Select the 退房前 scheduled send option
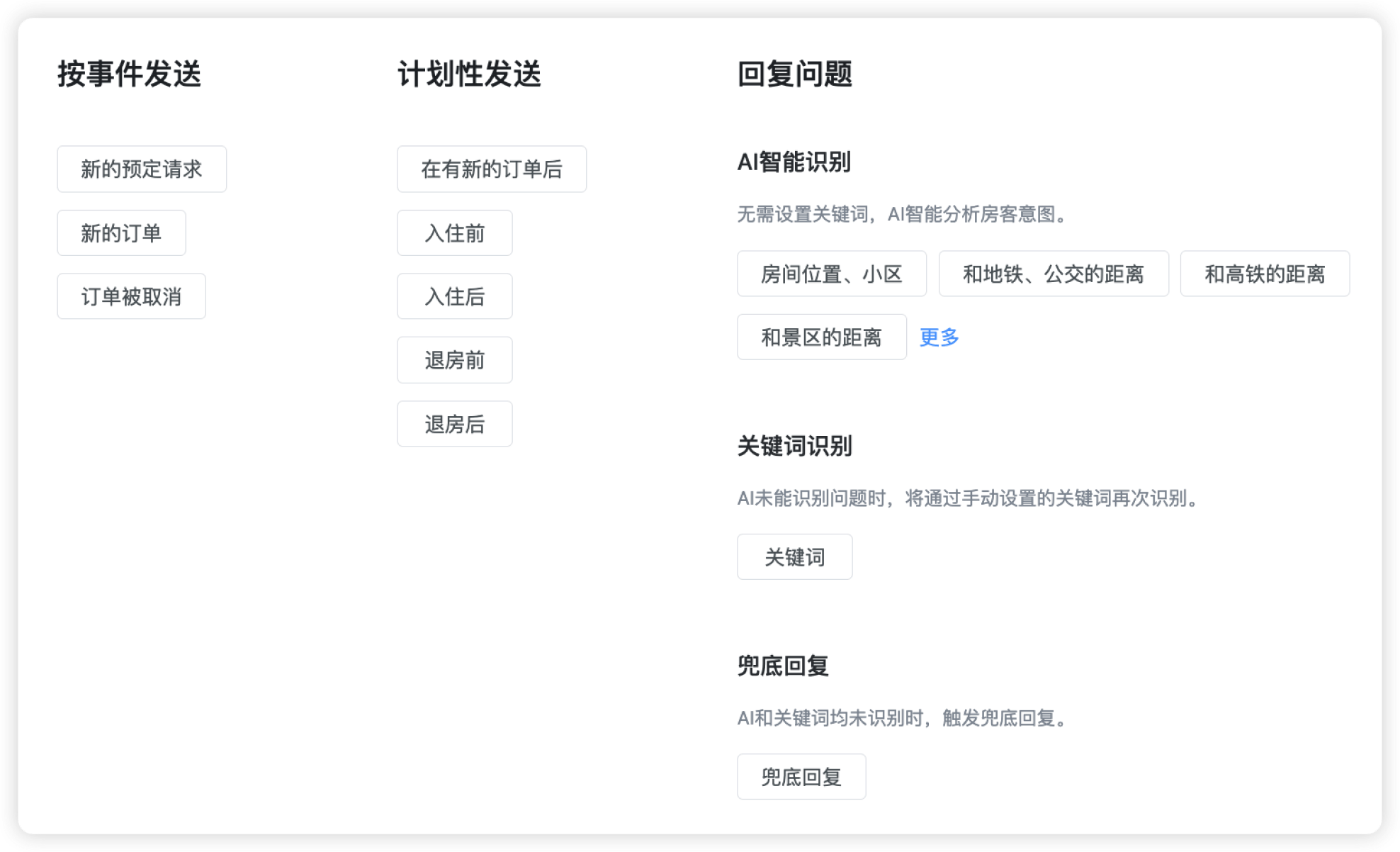Viewport: 1400px width, 852px height. 454,360
